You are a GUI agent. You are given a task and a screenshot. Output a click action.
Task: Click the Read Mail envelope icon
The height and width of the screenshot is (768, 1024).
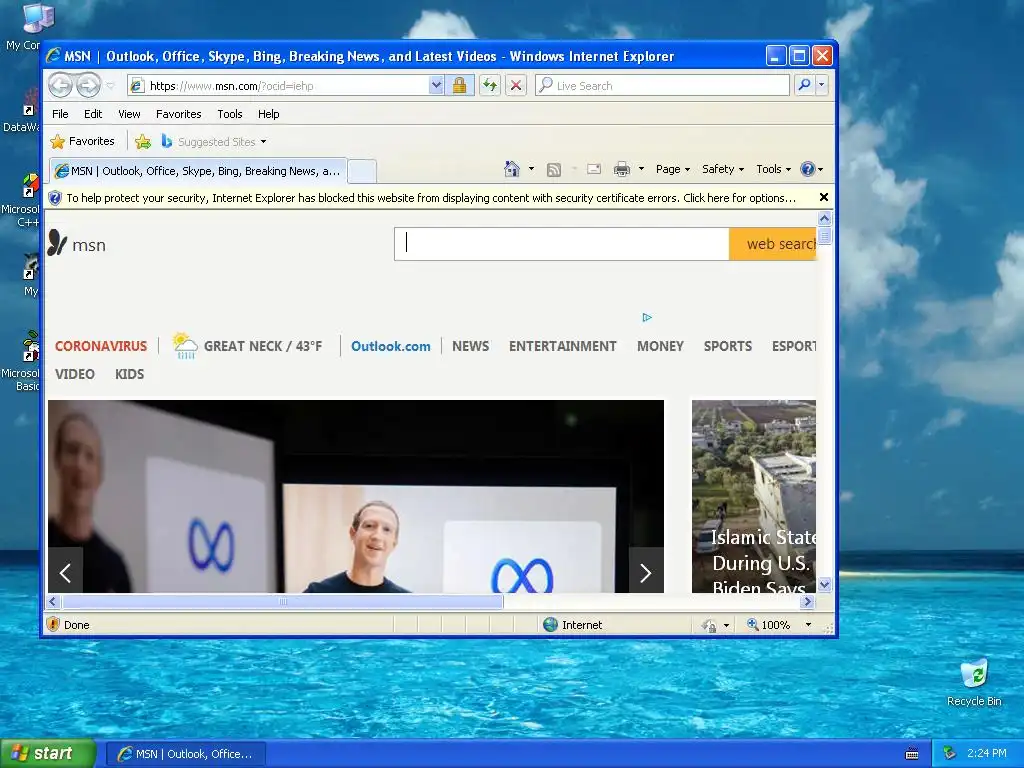594,170
